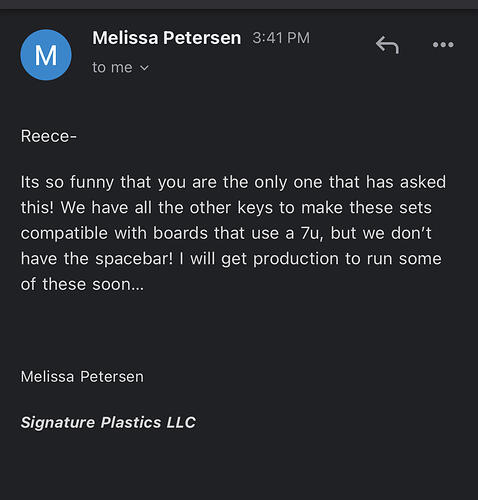Click the 'to me' recipient label
This screenshot has height=500, width=478.
tap(112, 67)
